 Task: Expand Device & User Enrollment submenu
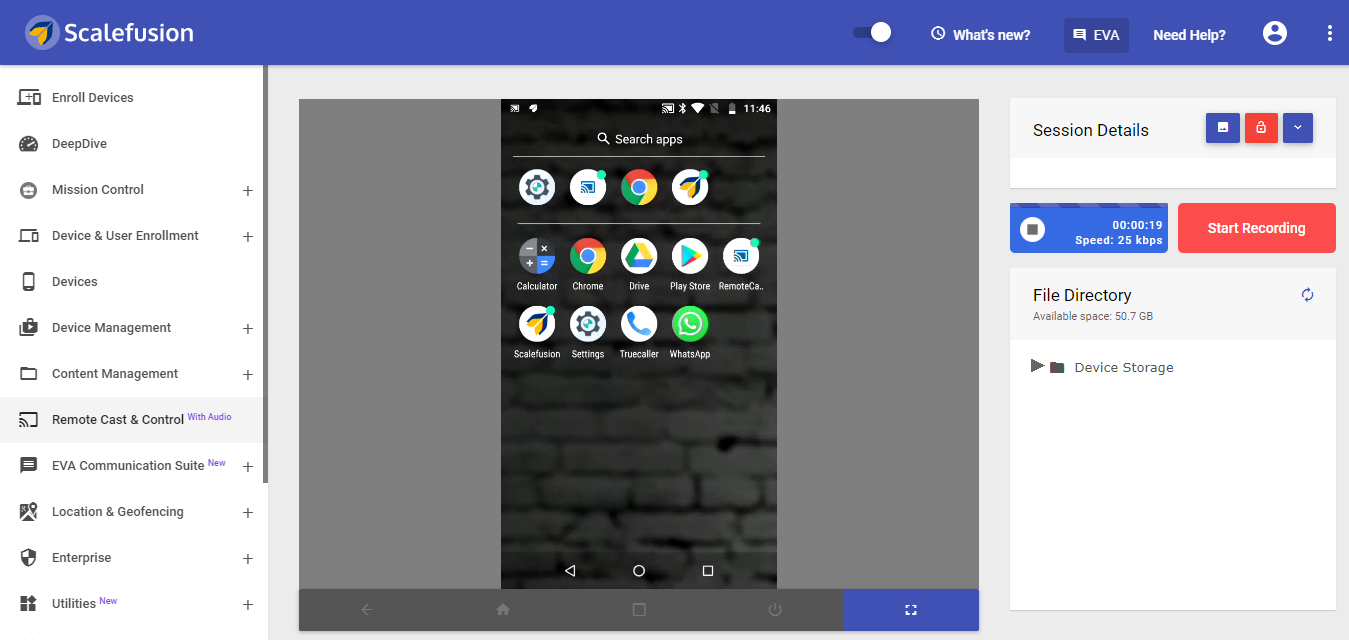tap(248, 237)
